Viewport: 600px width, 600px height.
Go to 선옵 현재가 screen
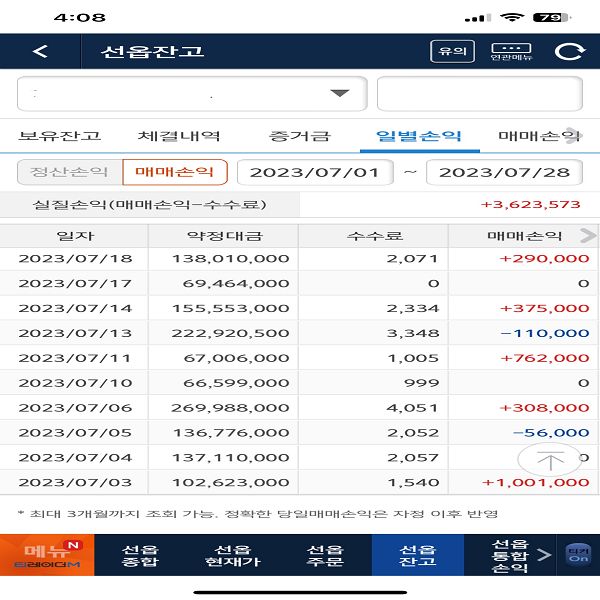(232, 555)
